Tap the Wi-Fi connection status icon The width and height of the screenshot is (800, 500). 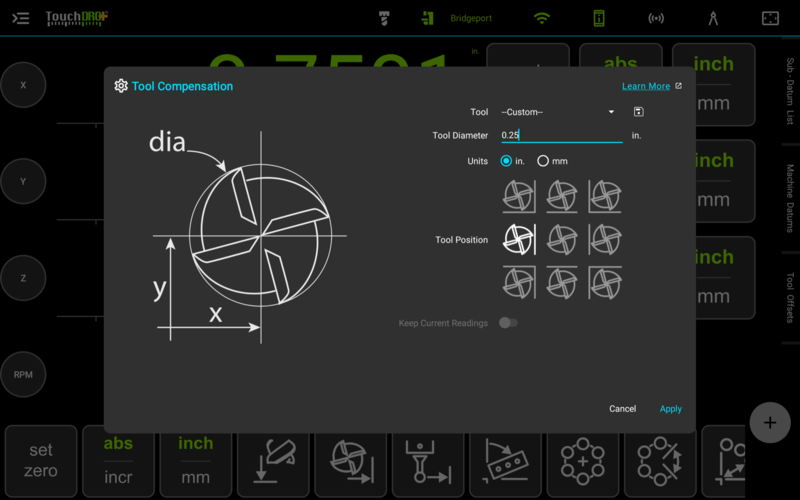click(541, 18)
